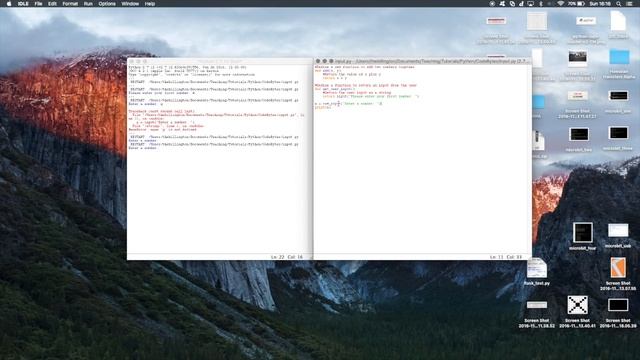Open Notification Center list icon
Viewport: 640px width, 360px height.
coord(630,4)
